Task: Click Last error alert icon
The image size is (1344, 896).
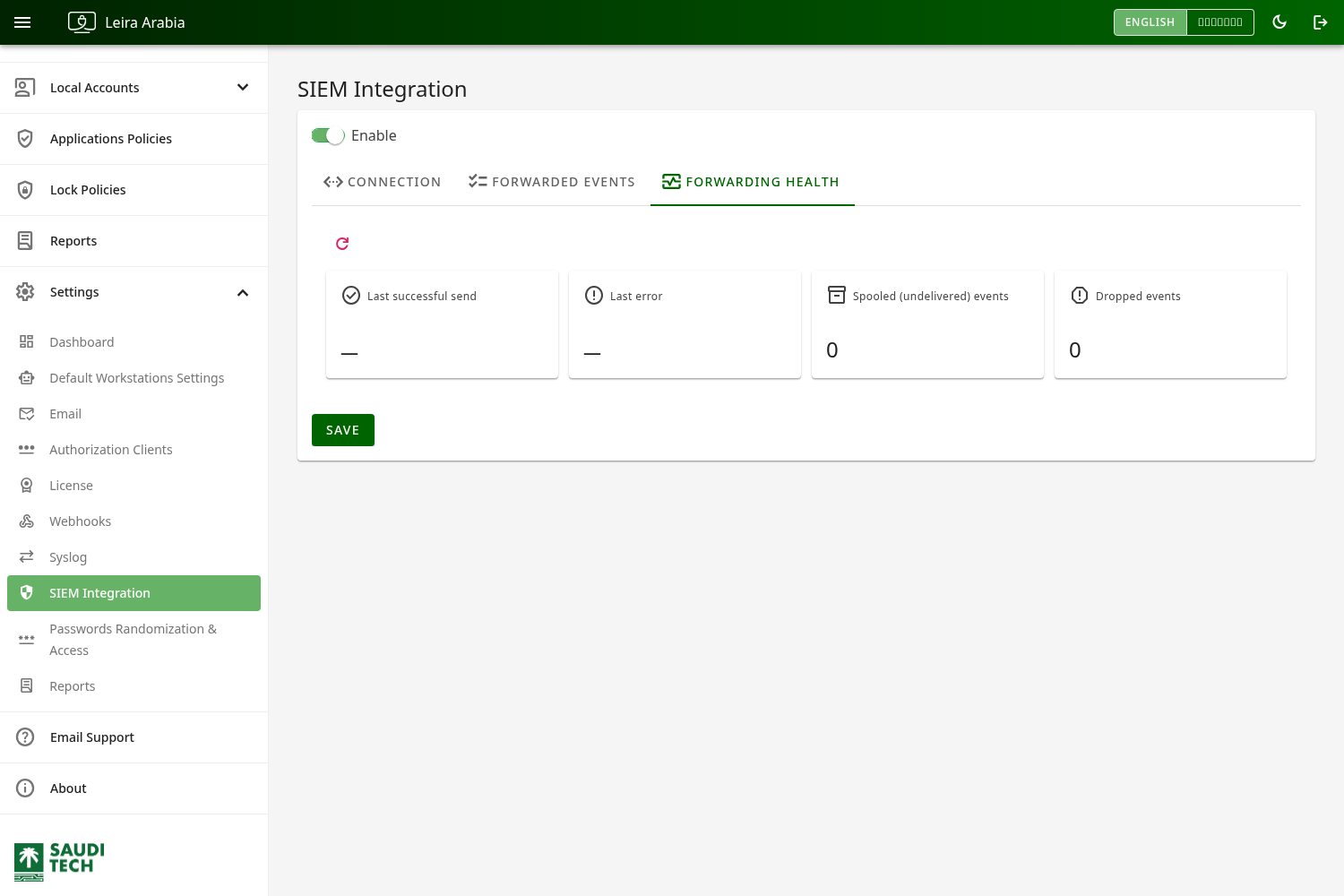Action: (x=594, y=296)
